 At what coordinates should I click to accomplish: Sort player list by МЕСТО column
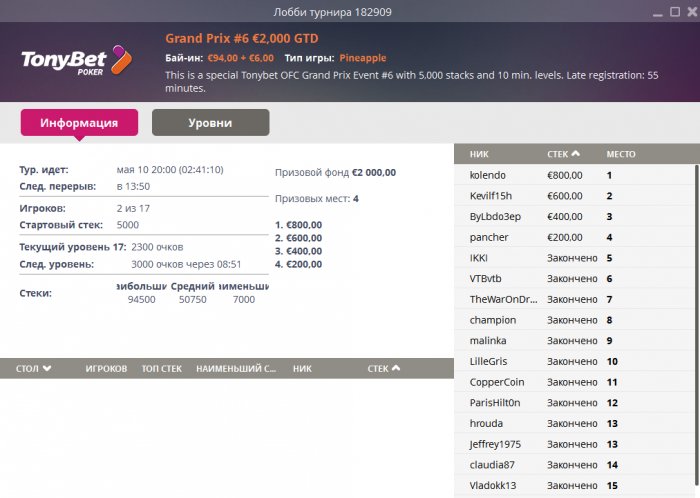pos(620,154)
